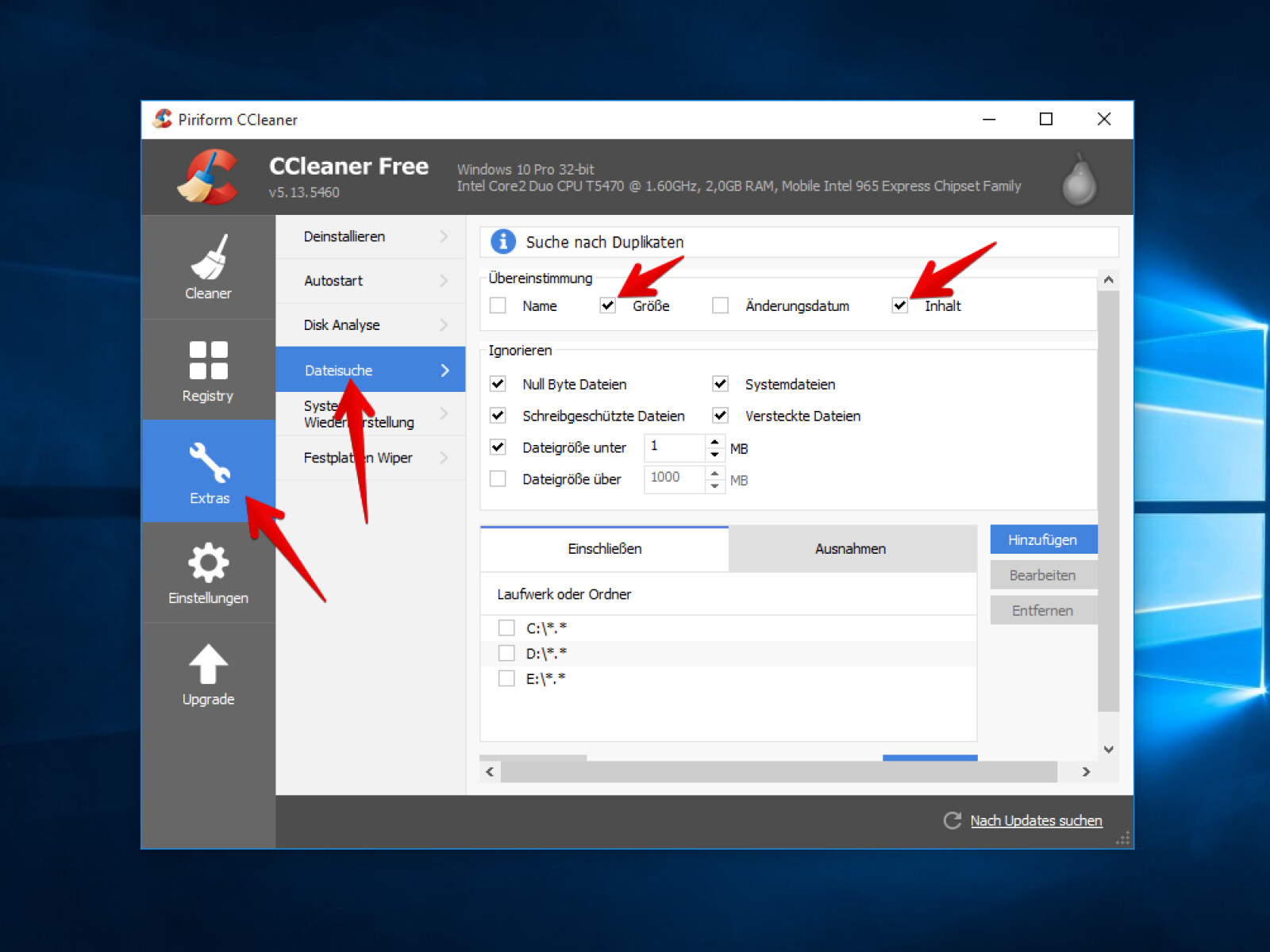Viewport: 1270px width, 952px height.
Task: Uncheck the Größe match checkbox
Action: (x=608, y=305)
